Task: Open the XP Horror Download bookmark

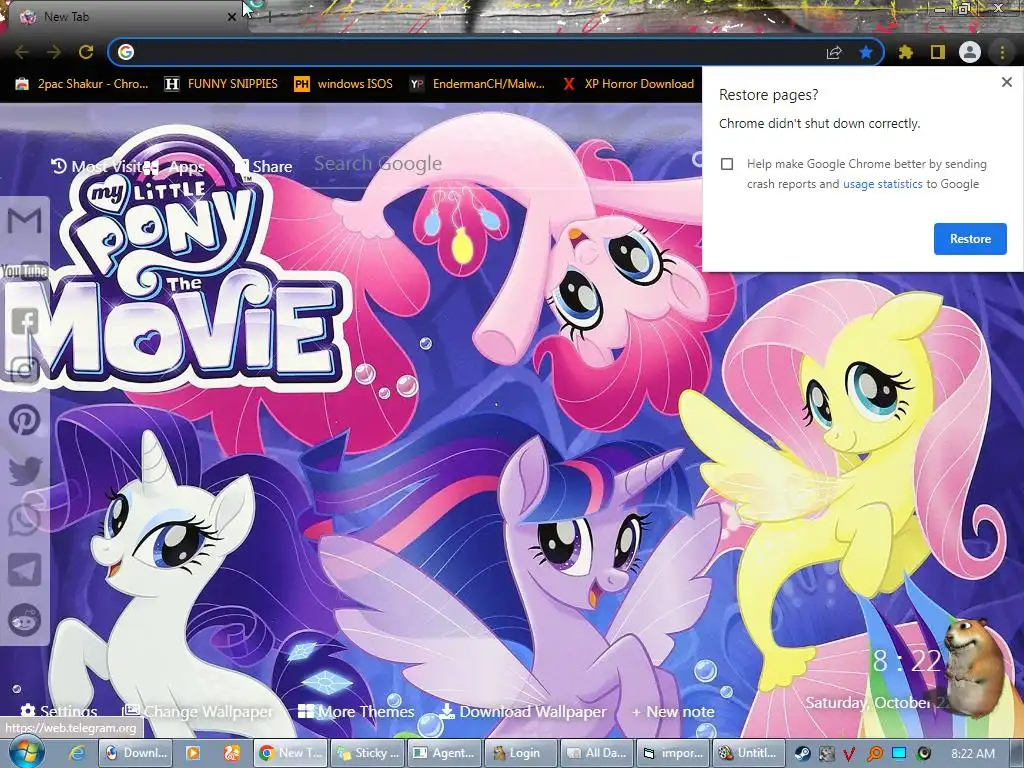Action: point(628,84)
